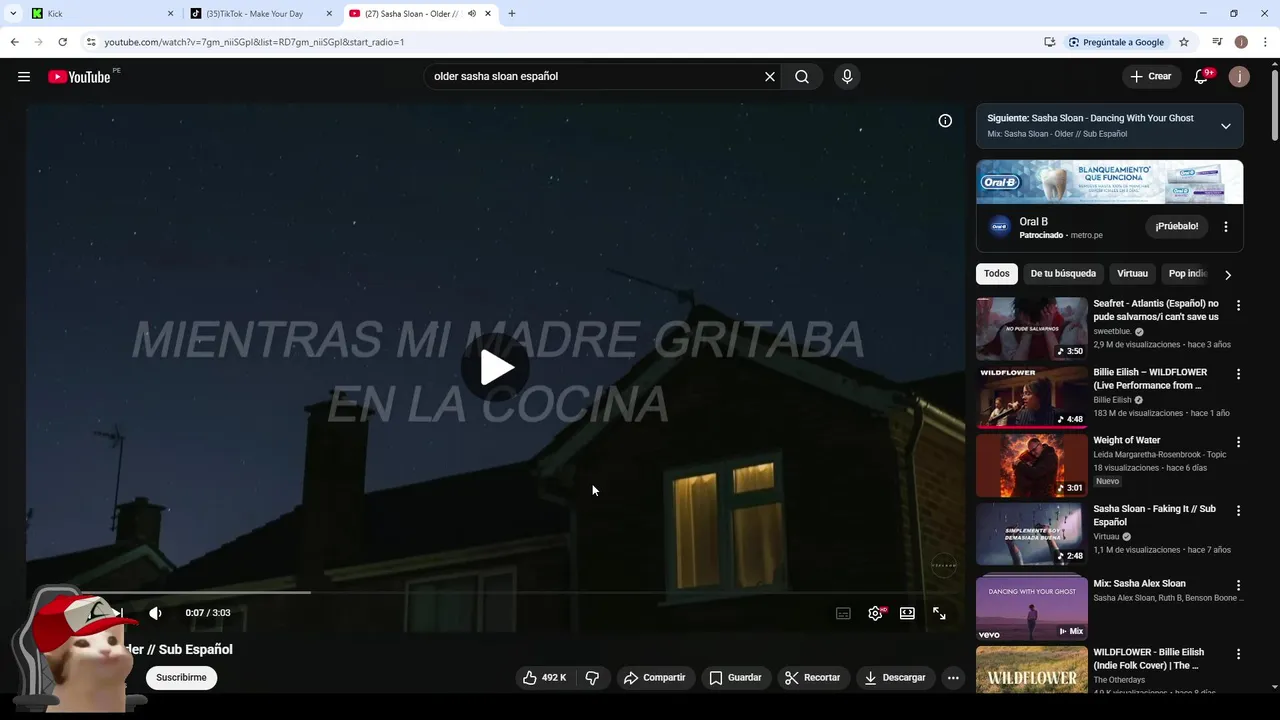This screenshot has height=720, width=1280.
Task: Expand the Siguiente playlist panel
Action: [x=1225, y=126]
